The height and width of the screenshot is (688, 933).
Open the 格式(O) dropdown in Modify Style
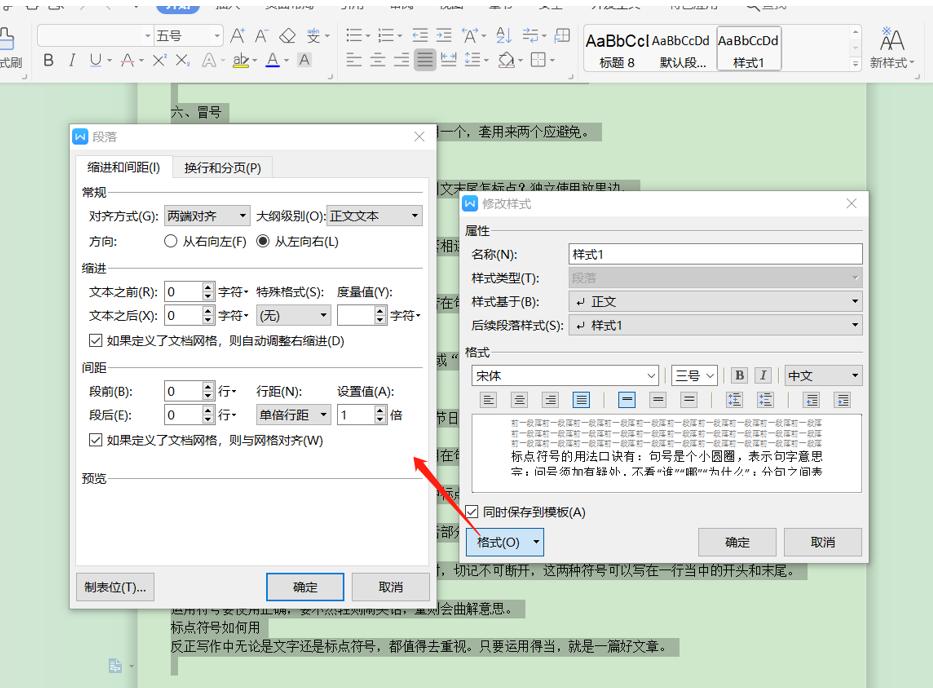tap(504, 542)
